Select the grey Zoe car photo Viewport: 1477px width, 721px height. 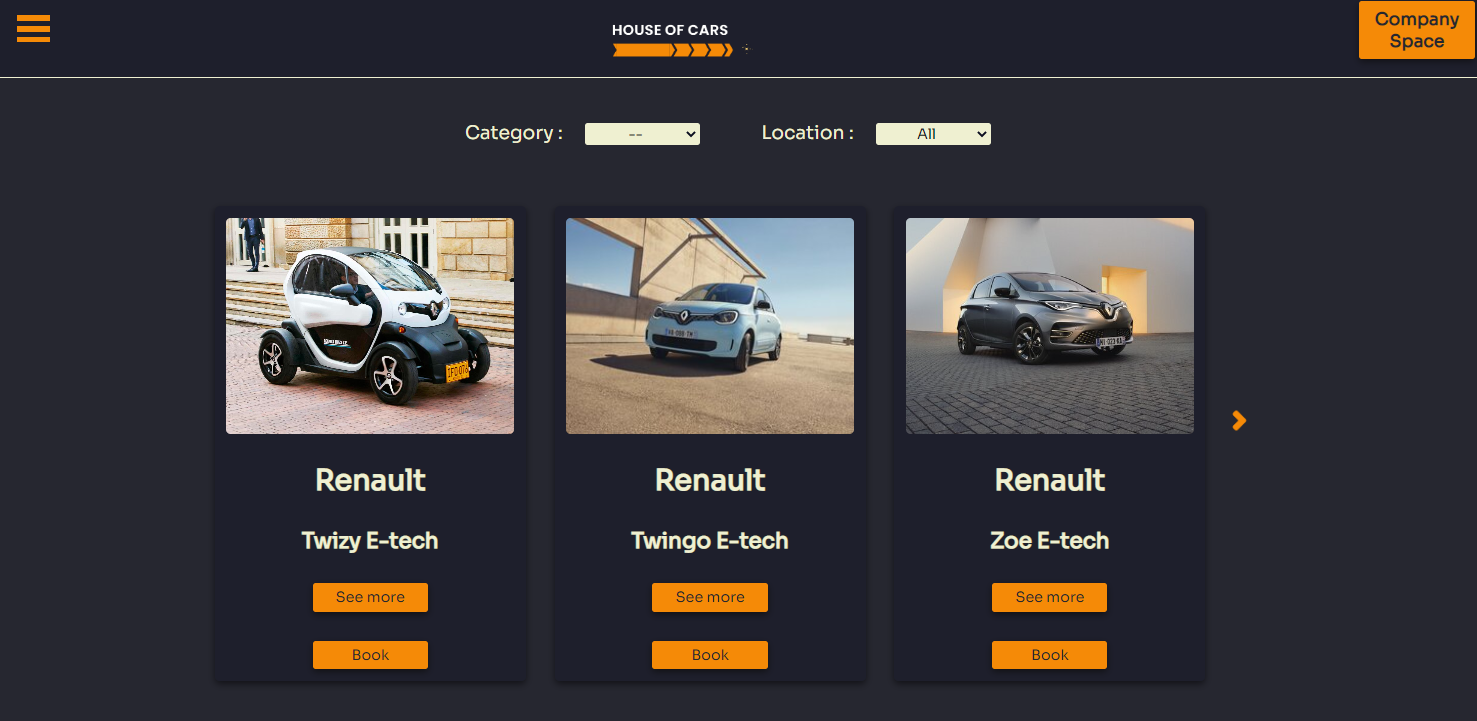pos(1050,326)
